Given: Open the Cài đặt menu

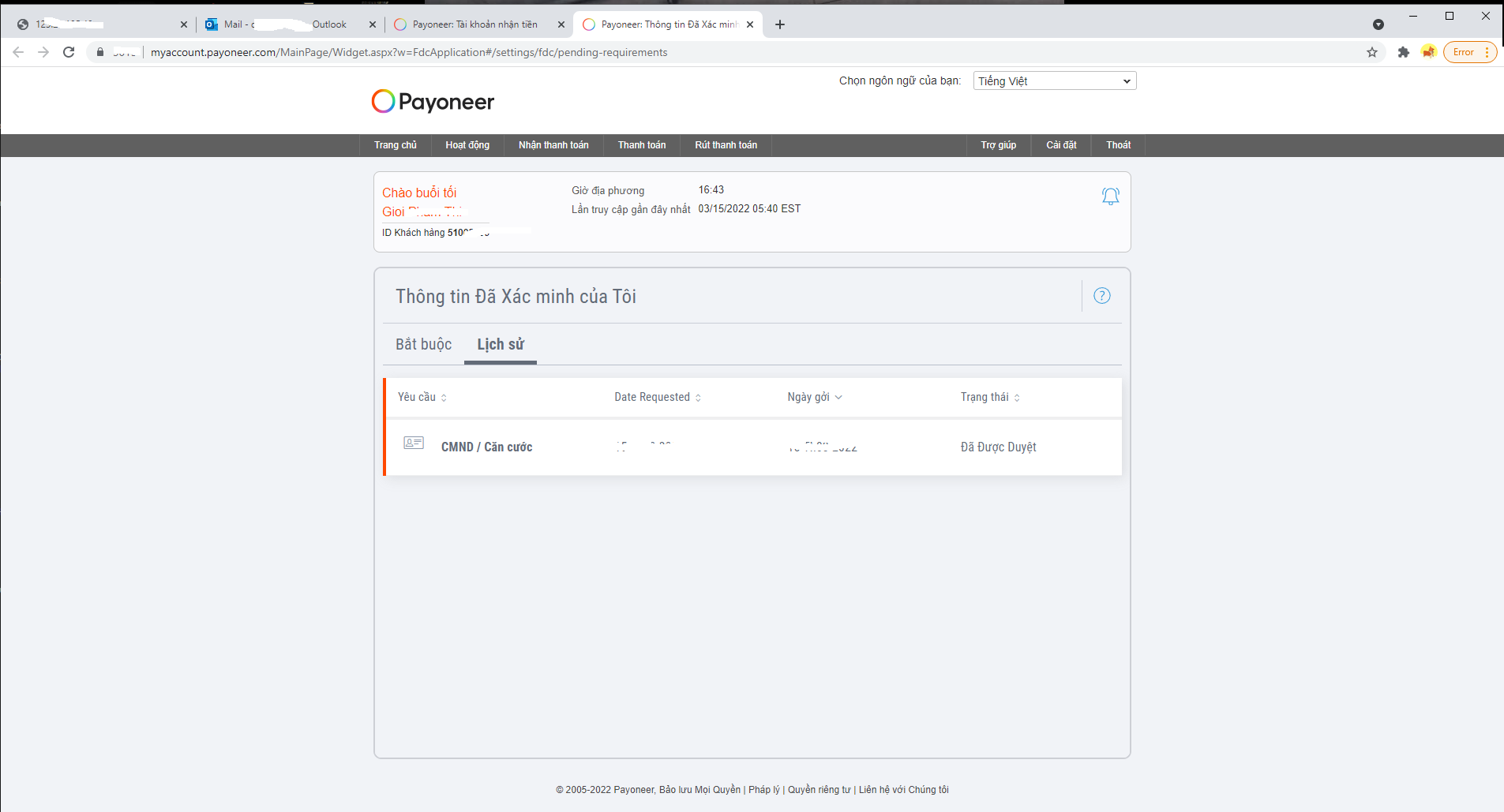Looking at the screenshot, I should (x=1062, y=145).
